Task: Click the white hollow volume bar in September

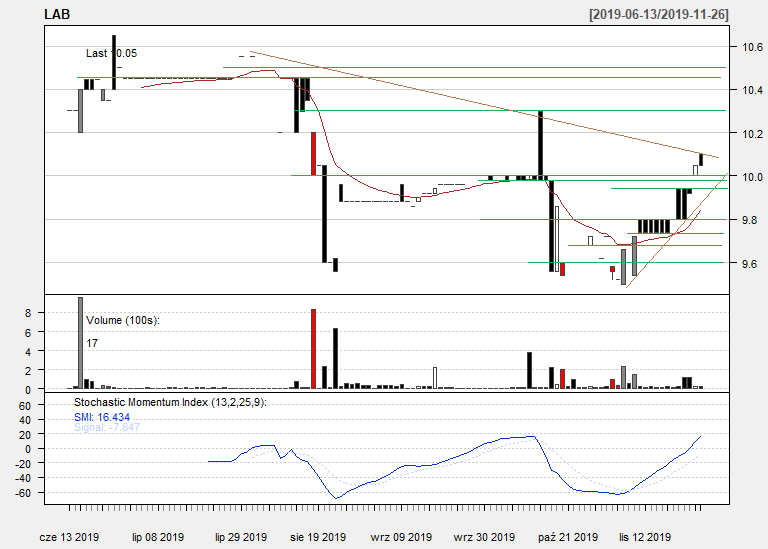Action: [x=434, y=378]
